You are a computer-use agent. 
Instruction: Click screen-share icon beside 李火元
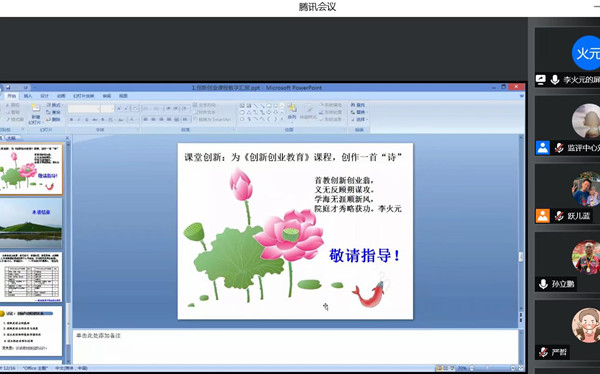click(540, 80)
